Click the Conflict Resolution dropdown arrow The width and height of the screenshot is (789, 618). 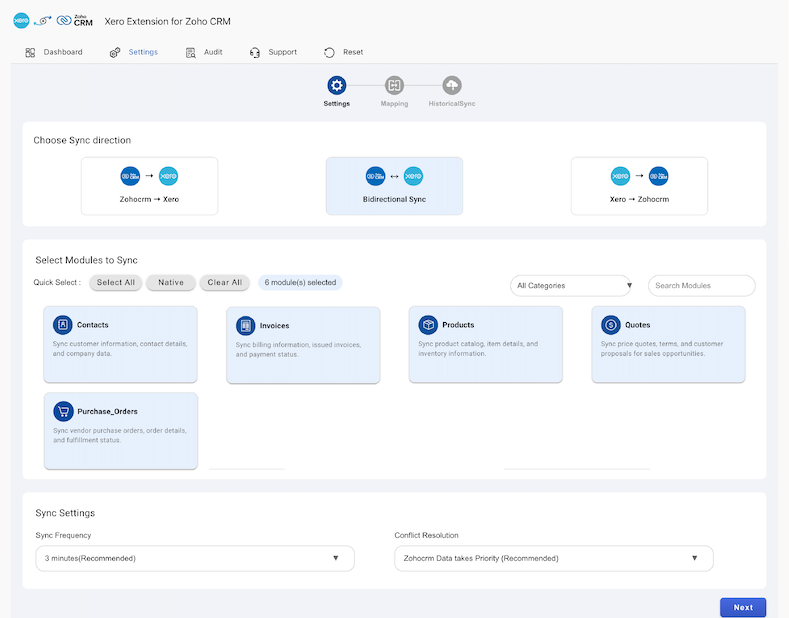point(694,558)
